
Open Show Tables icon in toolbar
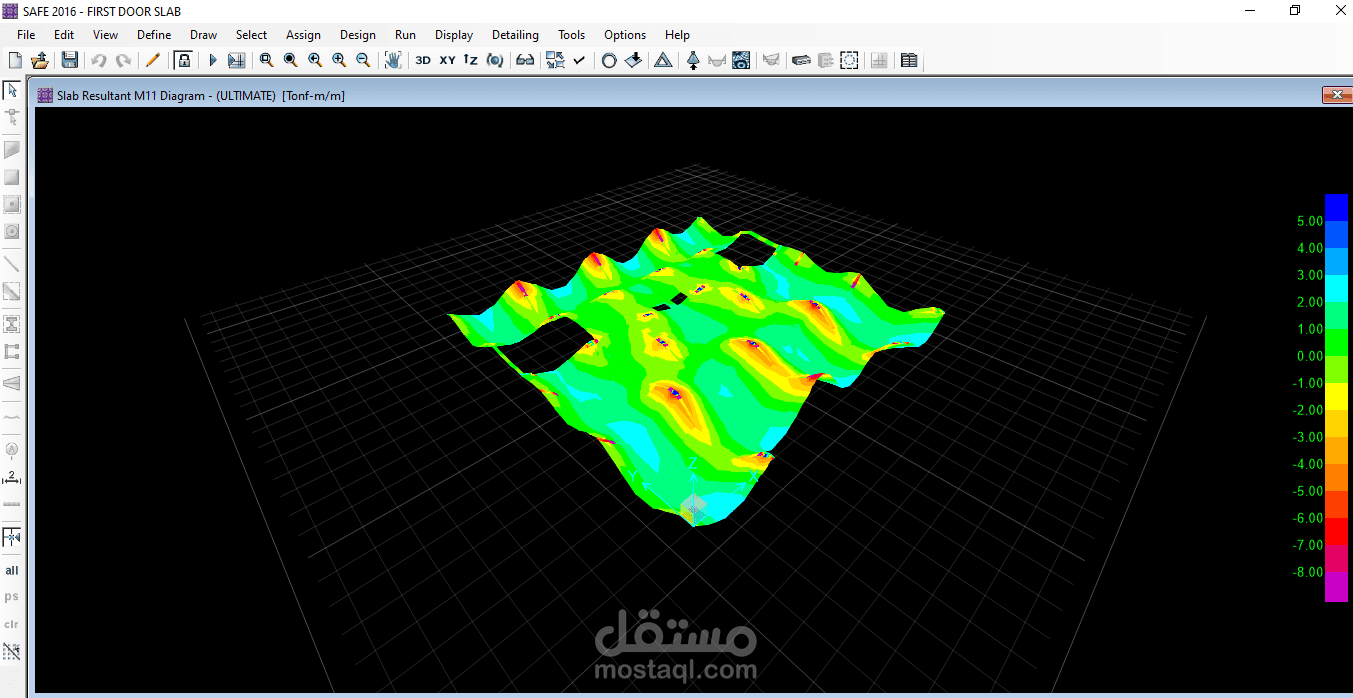(x=909, y=60)
